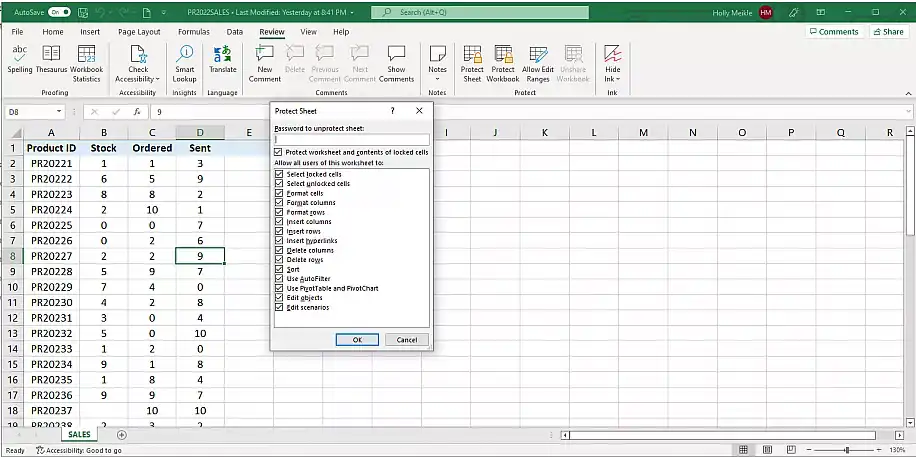Viewport: 916px width, 457px height.
Task: Click the pen icon near user avatar
Action: (793, 12)
